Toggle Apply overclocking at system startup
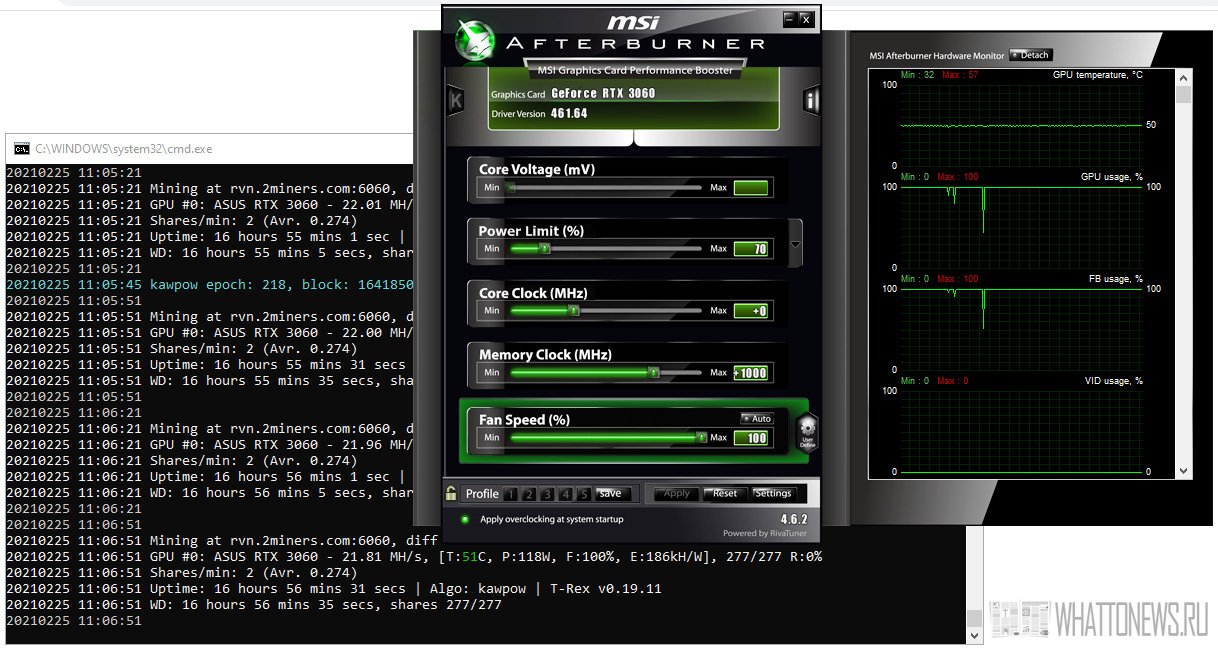Viewport: 1218px width, 648px height. coord(465,519)
